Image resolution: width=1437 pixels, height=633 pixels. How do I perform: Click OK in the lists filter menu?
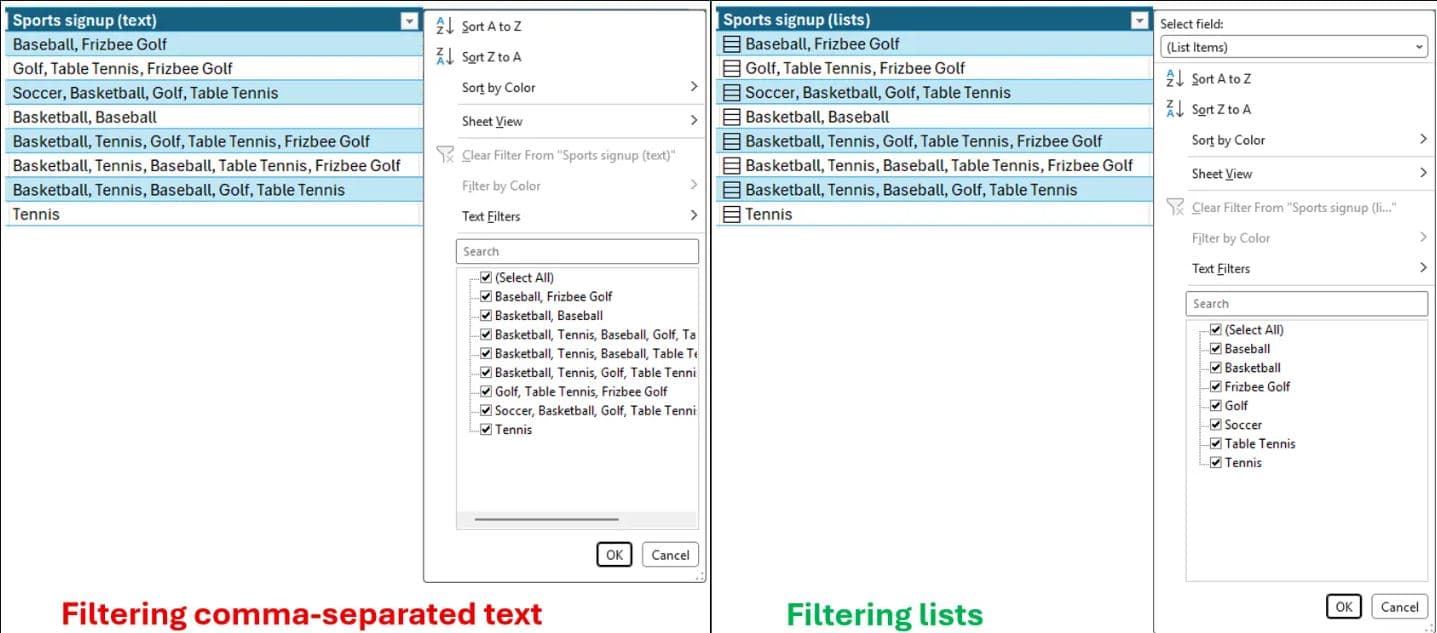[1344, 606]
